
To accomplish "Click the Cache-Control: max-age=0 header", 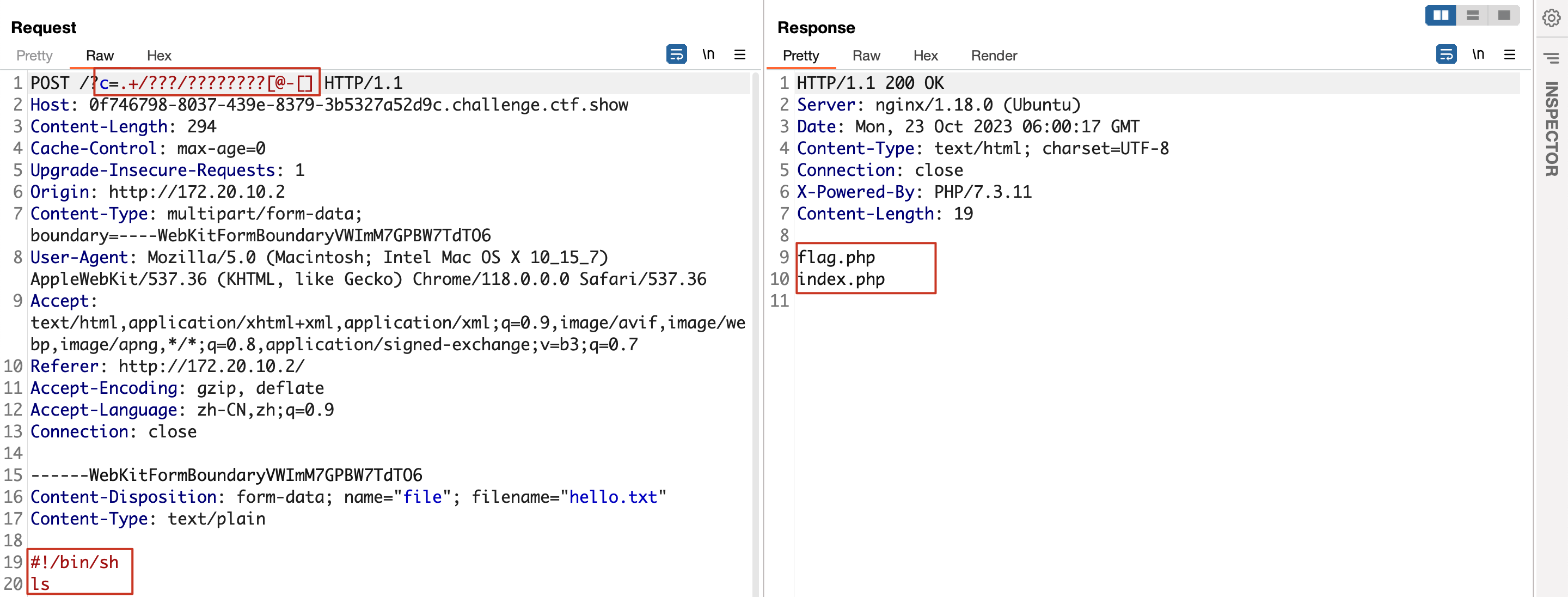I will click(148, 149).
